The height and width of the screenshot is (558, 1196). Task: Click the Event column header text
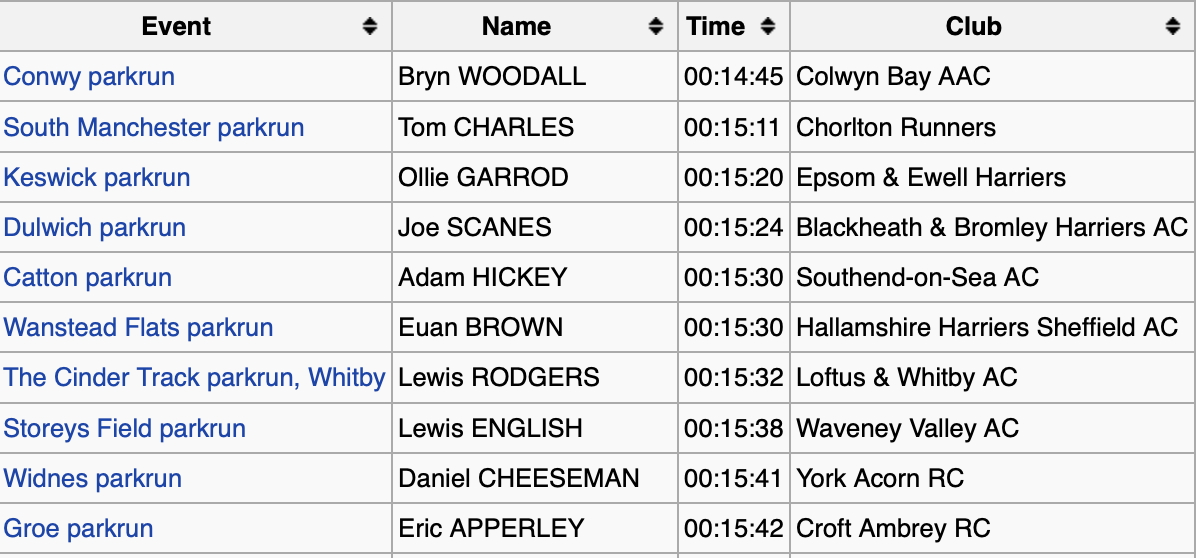[176, 27]
